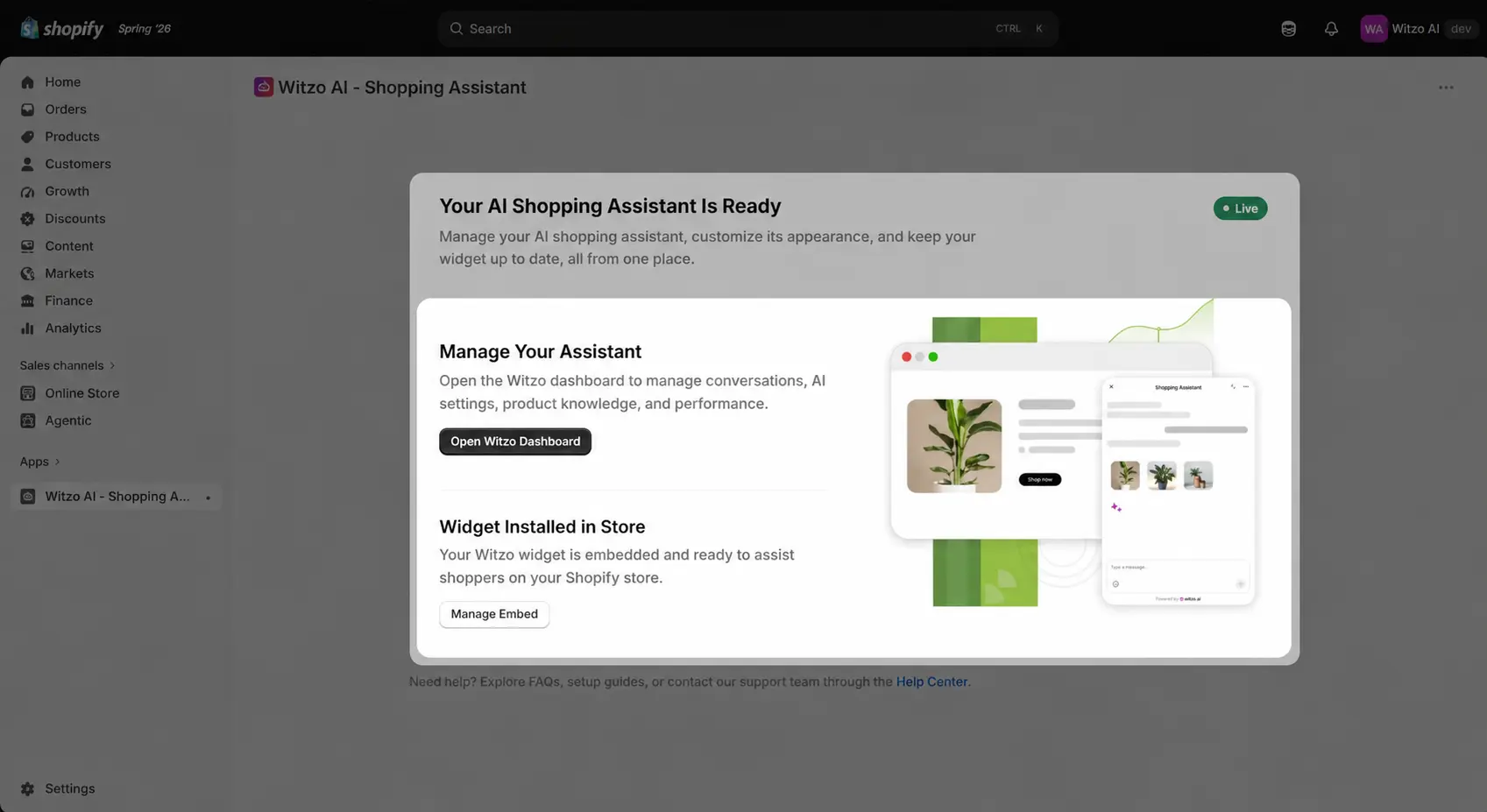Viewport: 1487px width, 812px height.
Task: Open the three-dot menu at top right
Action: (x=1446, y=88)
